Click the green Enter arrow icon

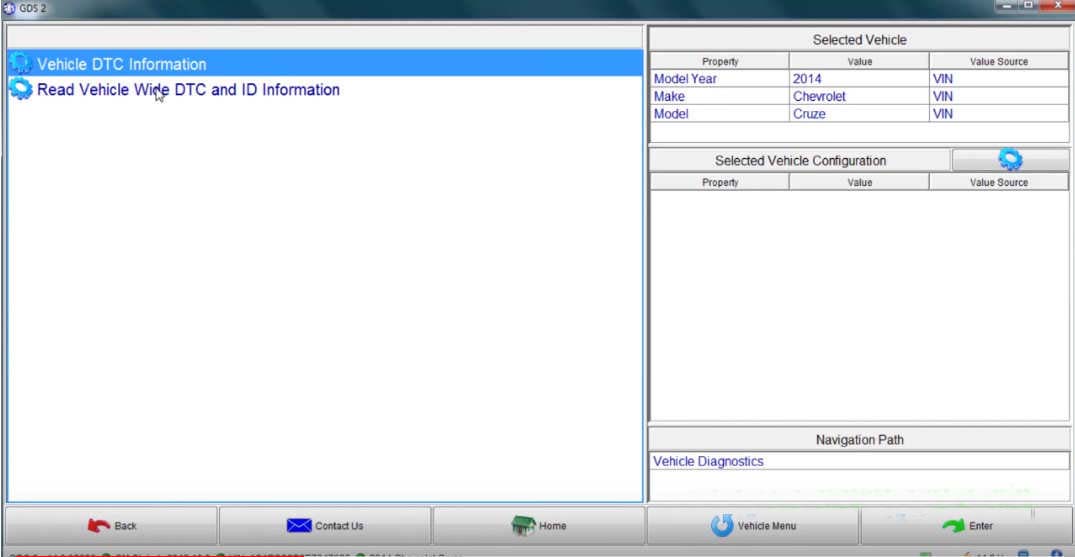coord(953,526)
